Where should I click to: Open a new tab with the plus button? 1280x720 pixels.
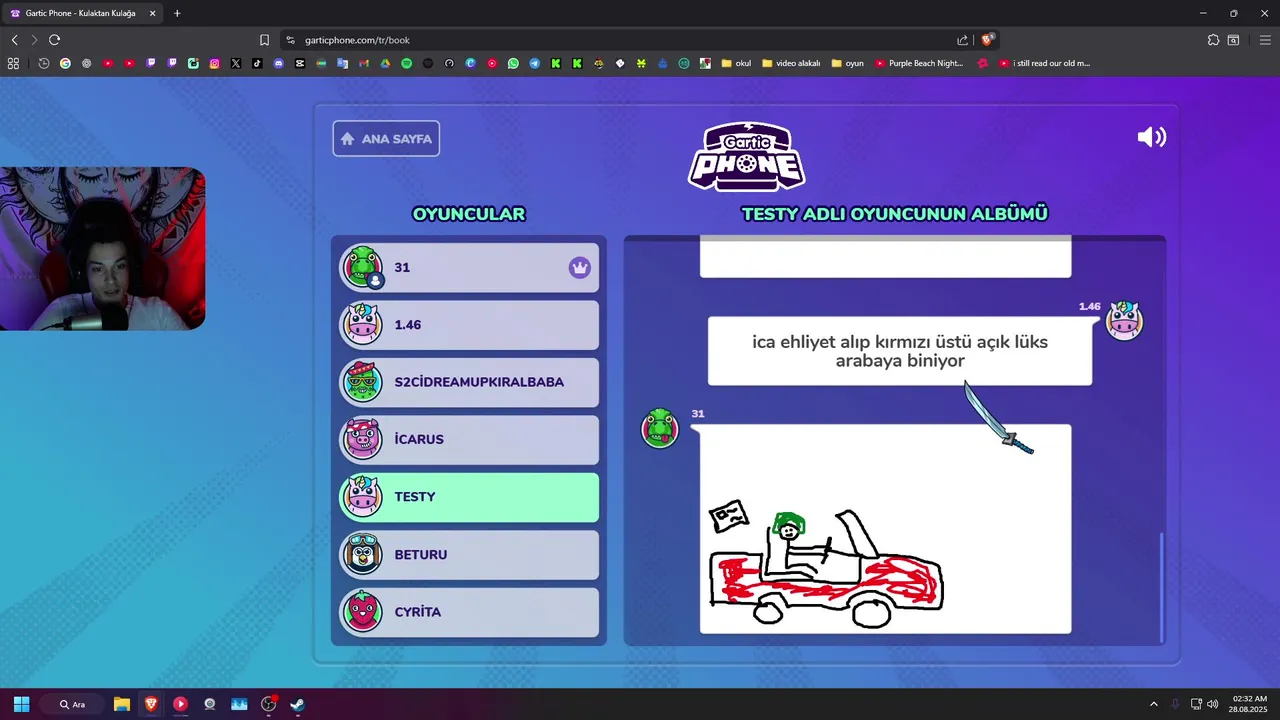177,13
